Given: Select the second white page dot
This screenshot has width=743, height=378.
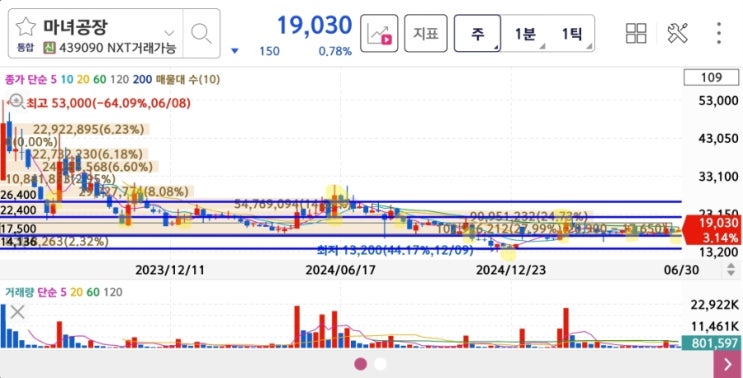Looking at the screenshot, I should (380, 364).
